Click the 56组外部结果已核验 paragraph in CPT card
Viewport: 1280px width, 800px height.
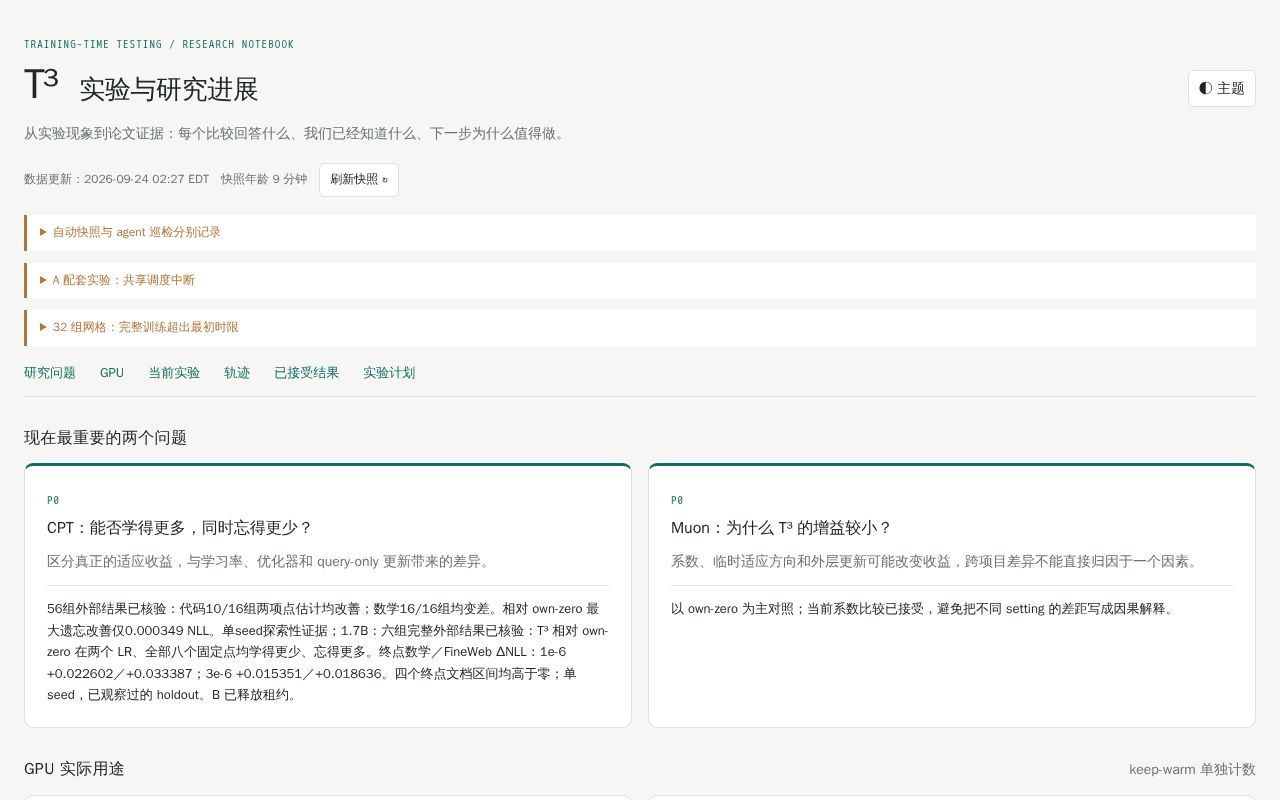328,651
